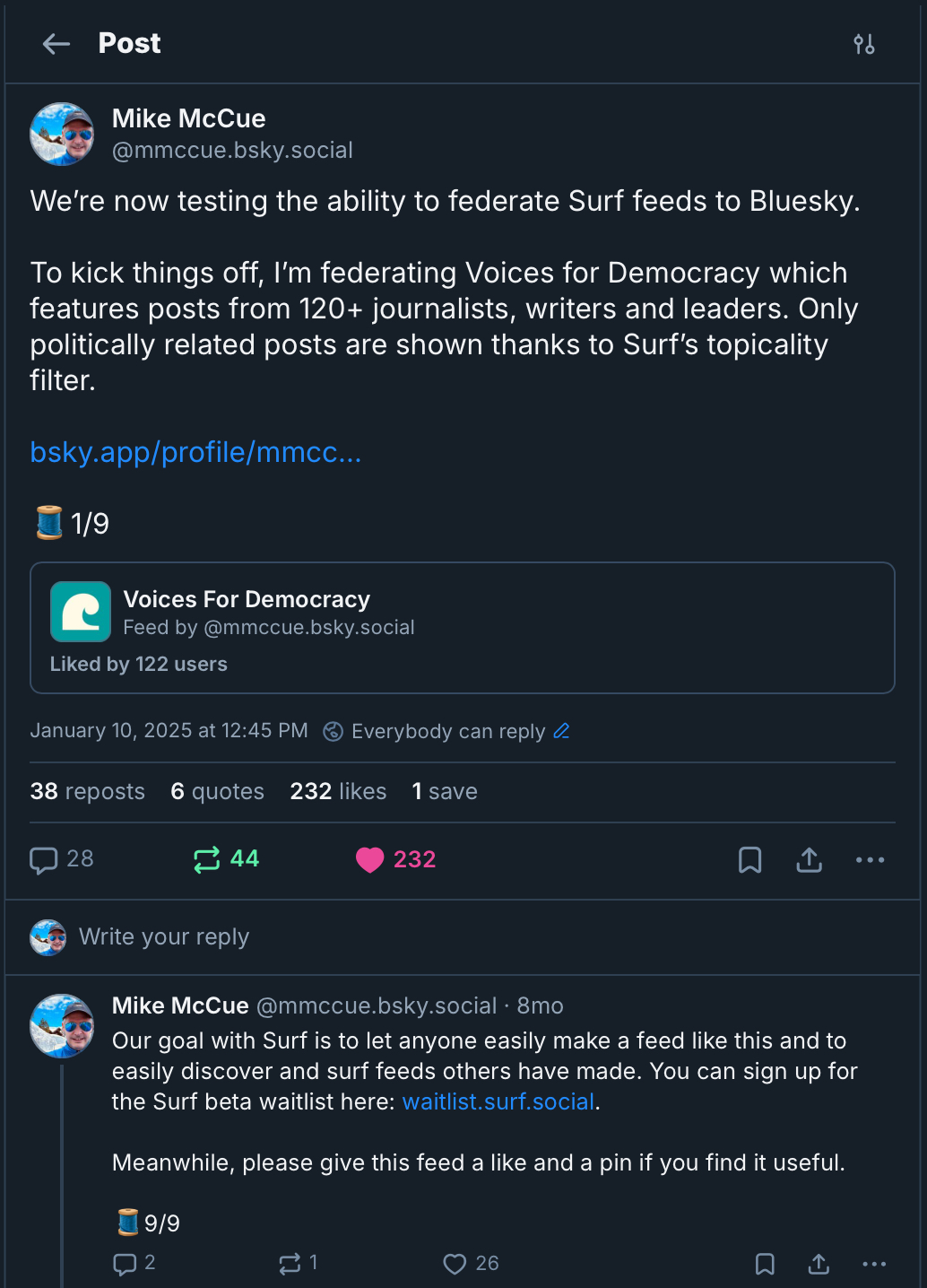The width and height of the screenshot is (927, 1288).
Task: Like the 9/9 reply with heart
Action: coord(455,1264)
